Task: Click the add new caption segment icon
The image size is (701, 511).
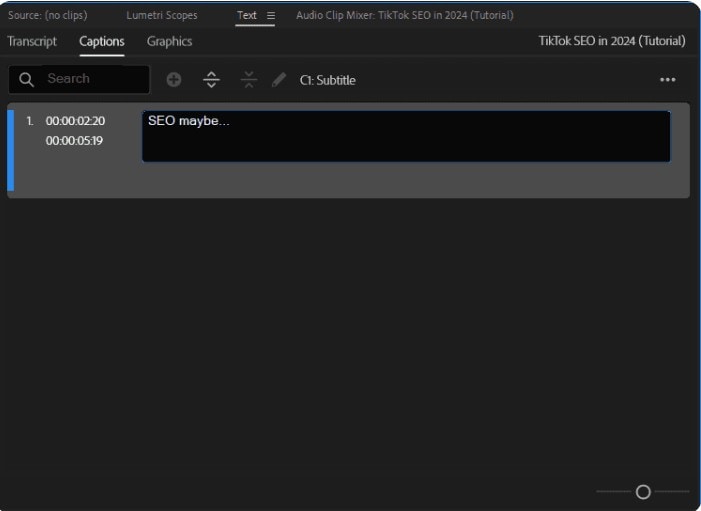Action: click(174, 80)
